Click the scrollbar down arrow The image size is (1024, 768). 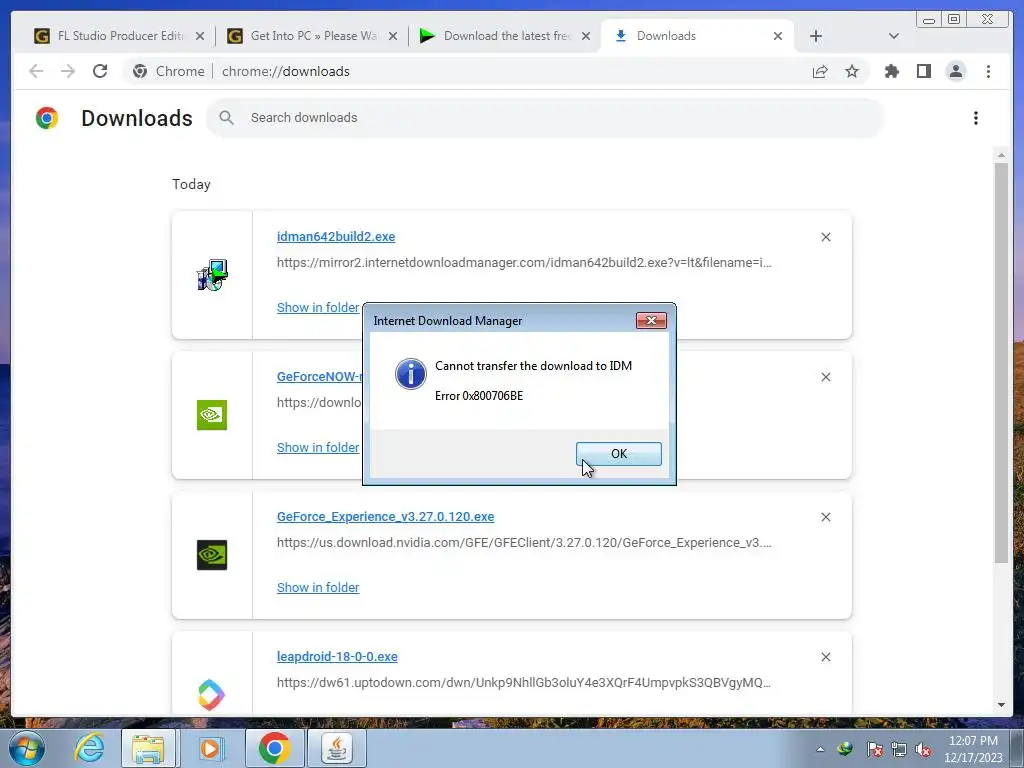click(x=1001, y=705)
